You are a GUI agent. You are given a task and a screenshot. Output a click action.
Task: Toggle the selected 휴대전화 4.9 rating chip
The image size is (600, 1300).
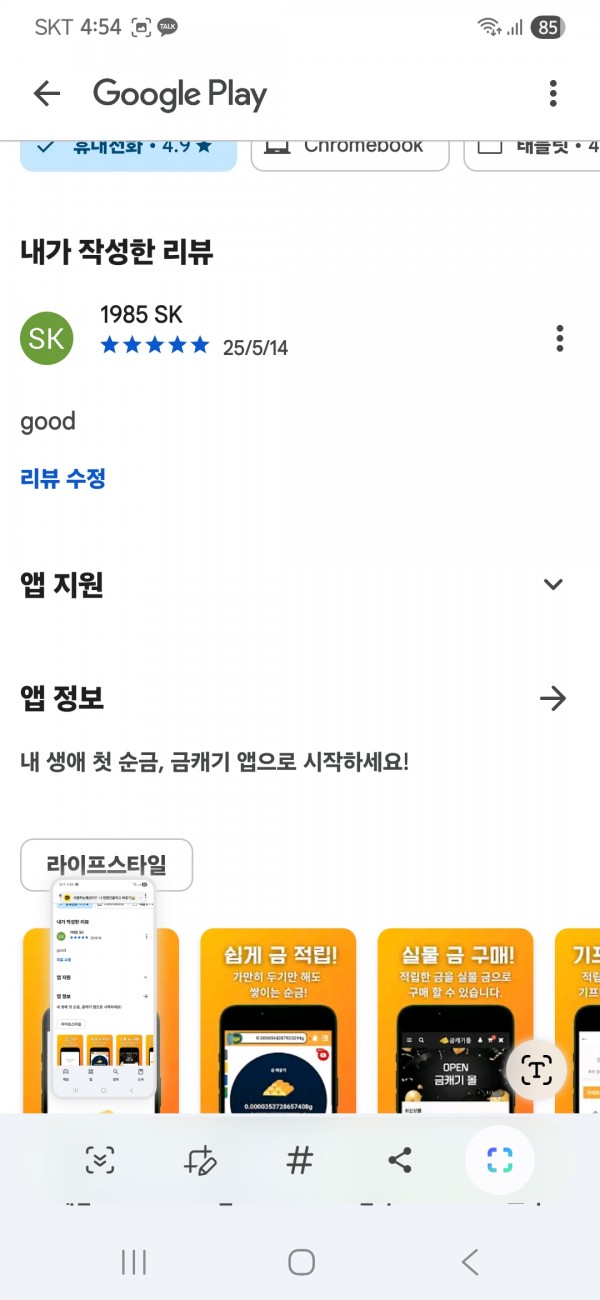[x=128, y=149]
